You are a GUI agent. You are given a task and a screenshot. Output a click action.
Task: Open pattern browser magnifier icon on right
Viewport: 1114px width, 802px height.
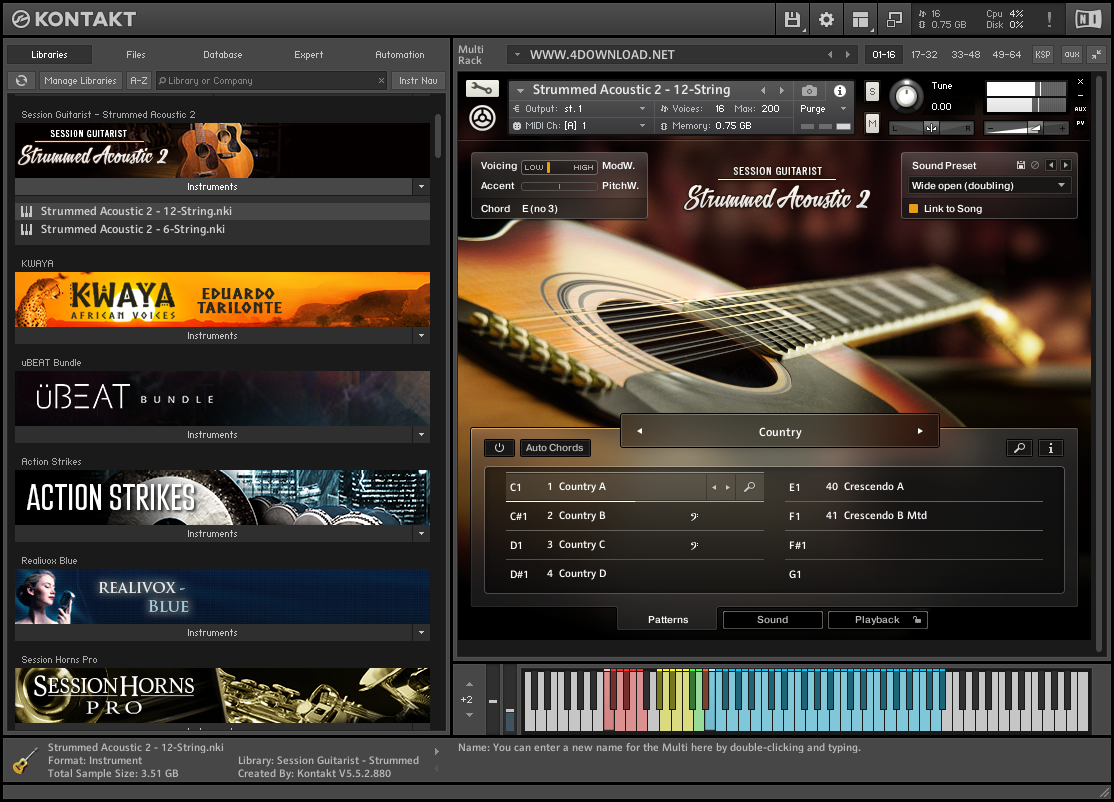pos(1020,448)
